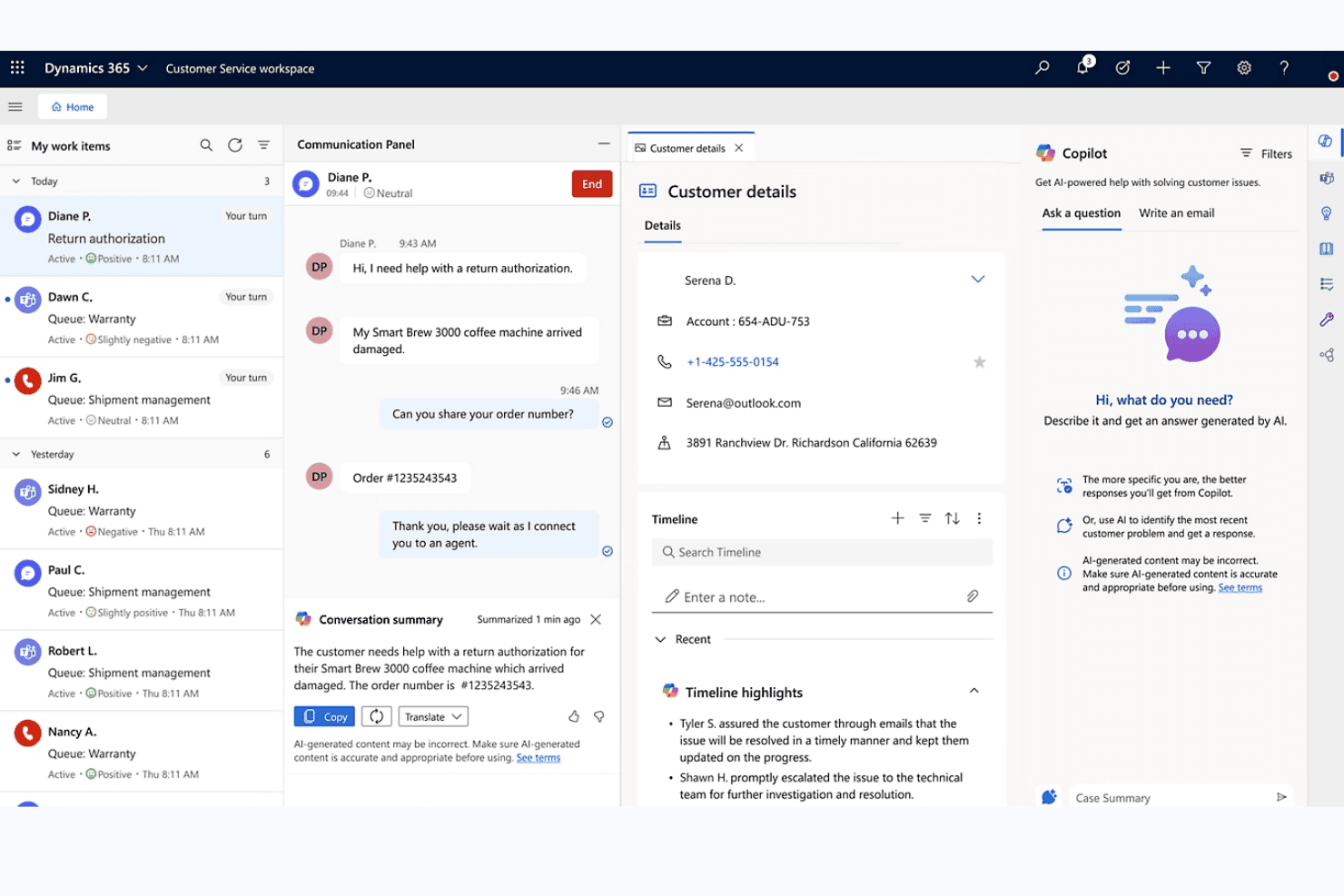Open the notifications bell

pyautogui.click(x=1083, y=67)
